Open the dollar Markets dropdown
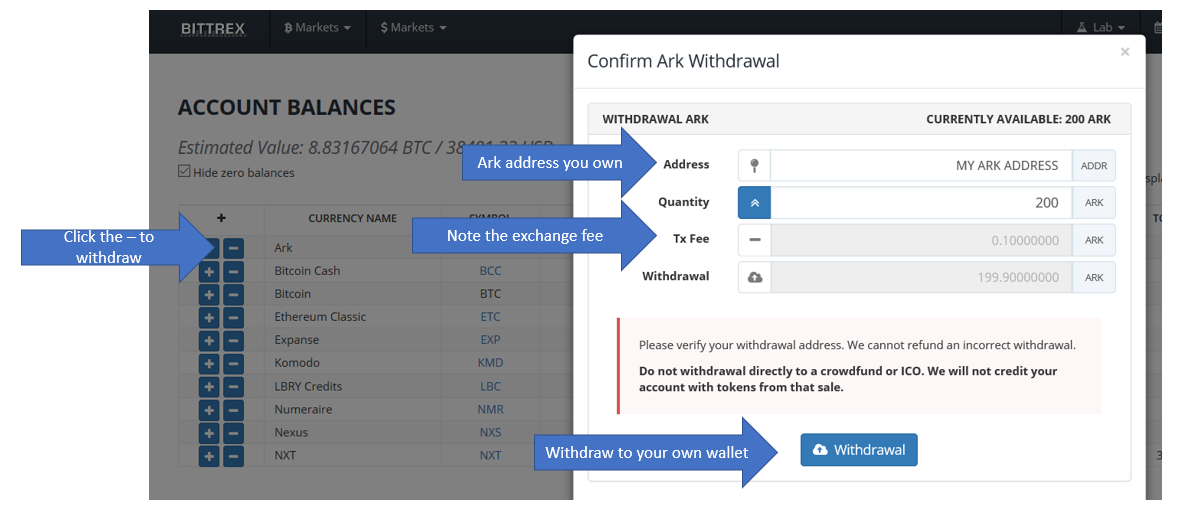1189x522 pixels. (x=413, y=28)
